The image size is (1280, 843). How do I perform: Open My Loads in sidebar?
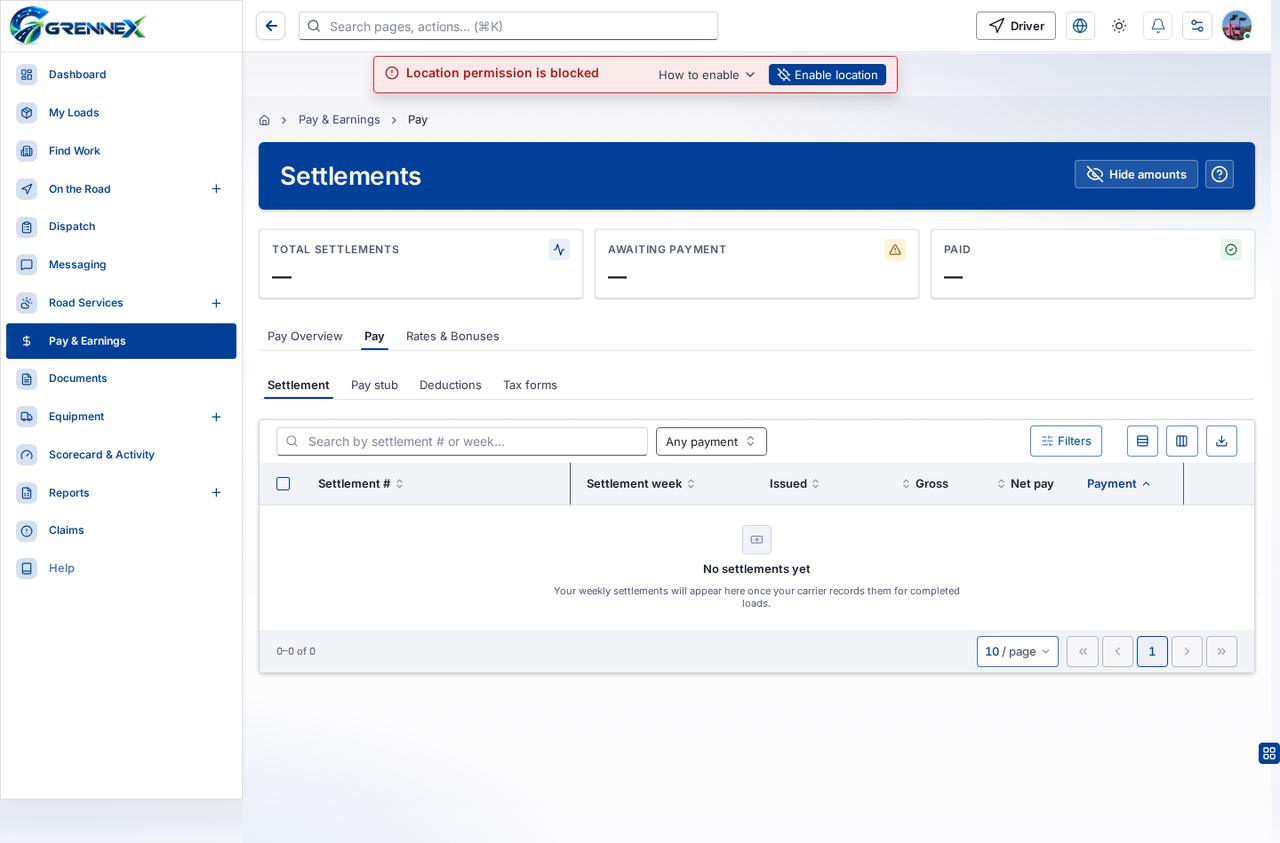coord(121,113)
